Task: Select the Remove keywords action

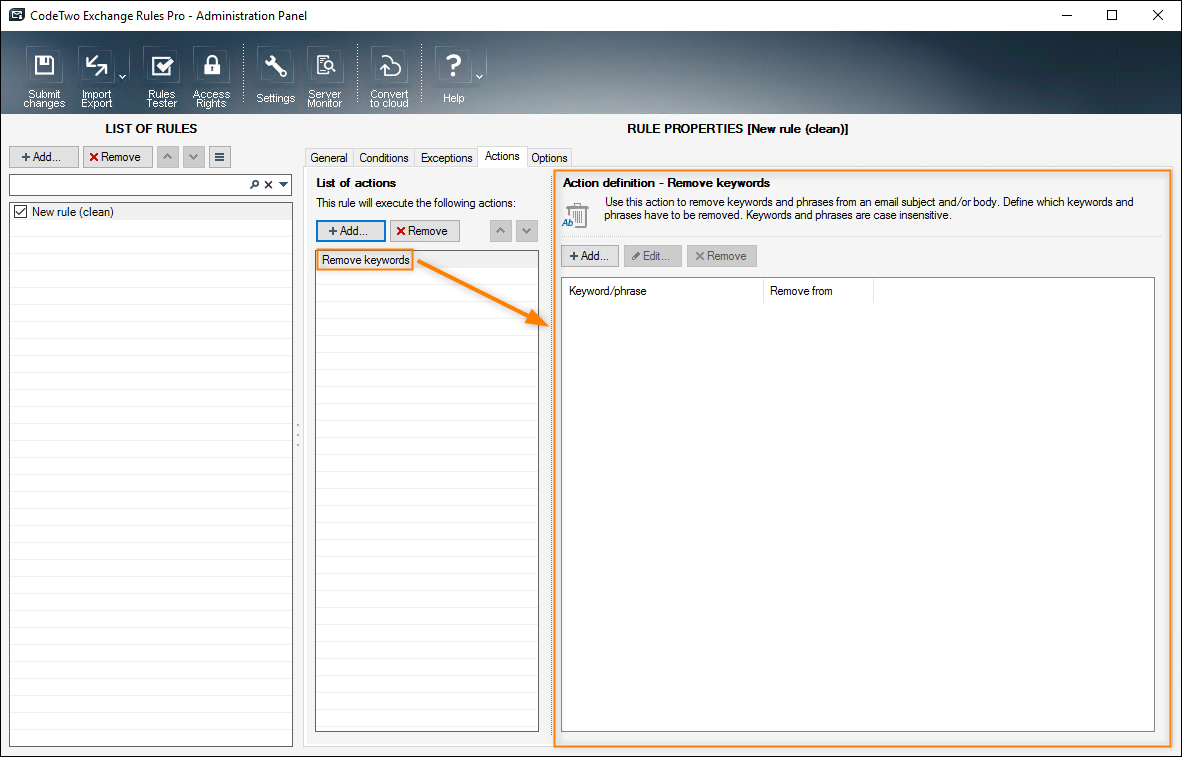Action: 427,260
